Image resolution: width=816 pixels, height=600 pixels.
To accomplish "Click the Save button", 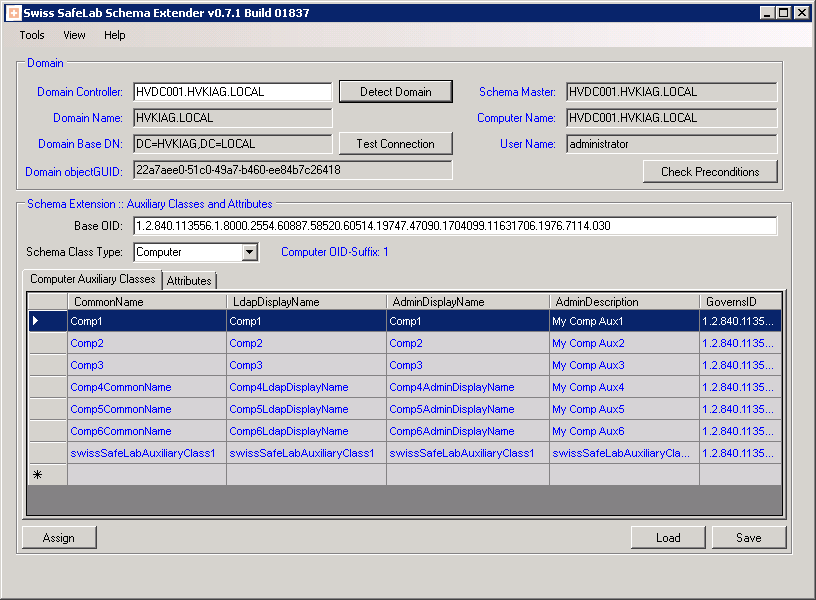I will (748, 538).
